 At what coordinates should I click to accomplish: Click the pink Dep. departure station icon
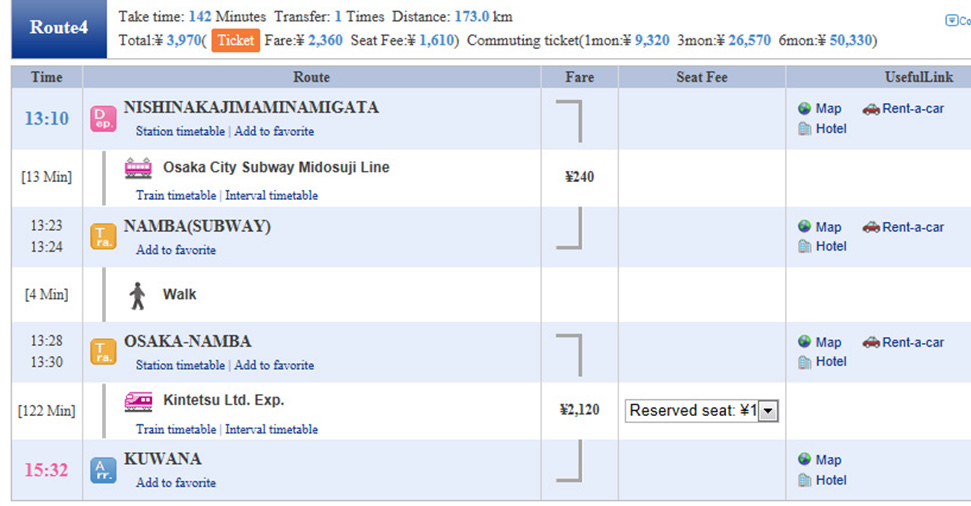coord(103,119)
